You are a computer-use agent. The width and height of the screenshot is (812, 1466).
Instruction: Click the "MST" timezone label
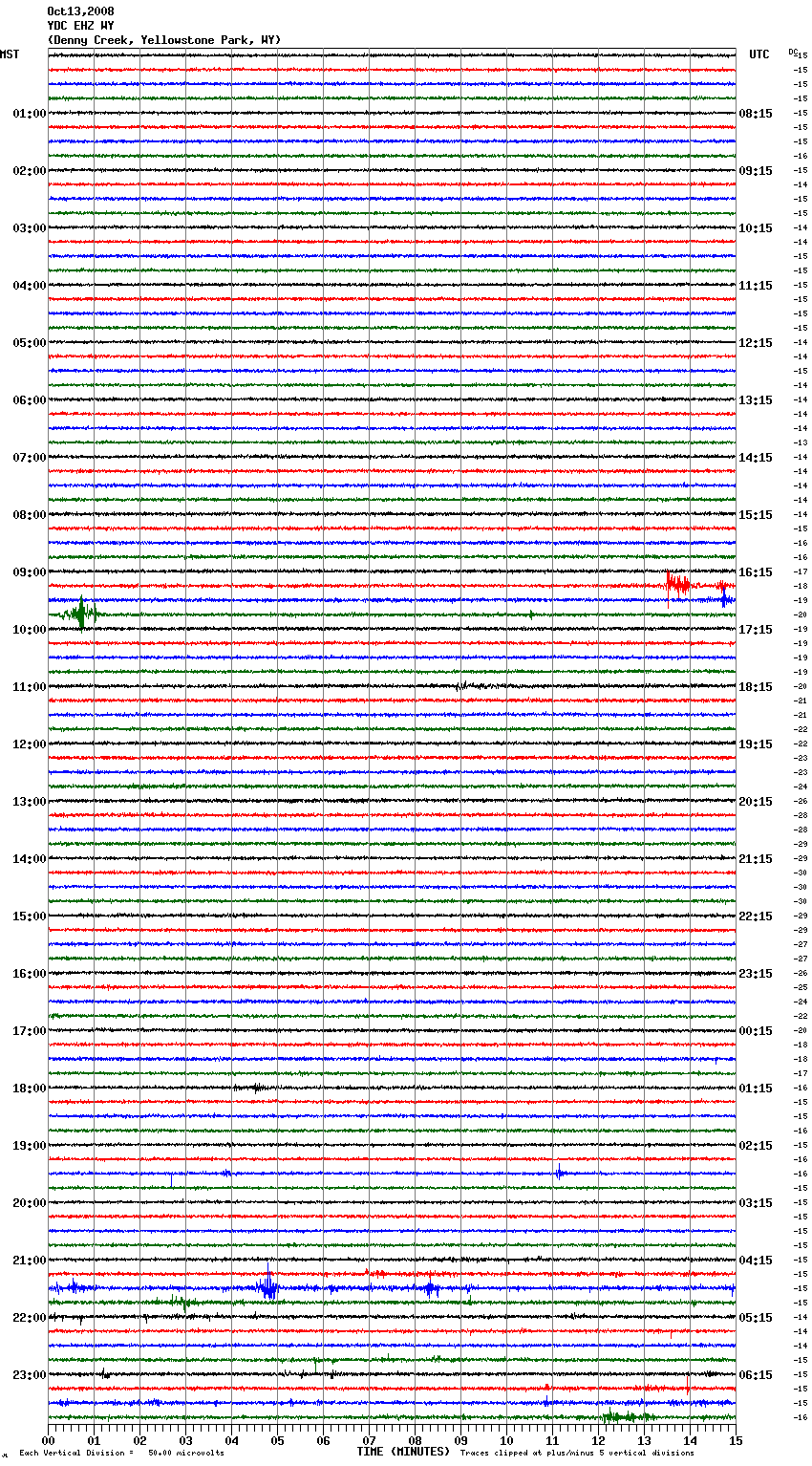click(10, 54)
